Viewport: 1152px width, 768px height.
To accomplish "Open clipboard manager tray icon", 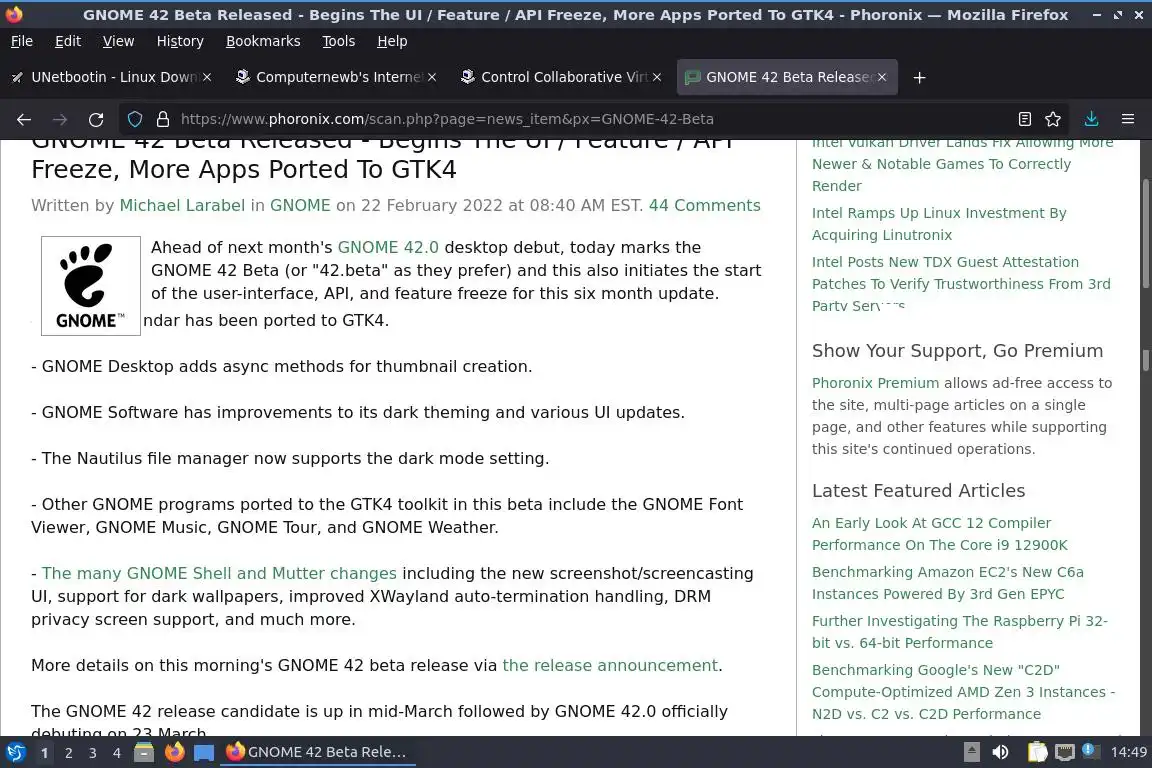I will pos(1037,753).
